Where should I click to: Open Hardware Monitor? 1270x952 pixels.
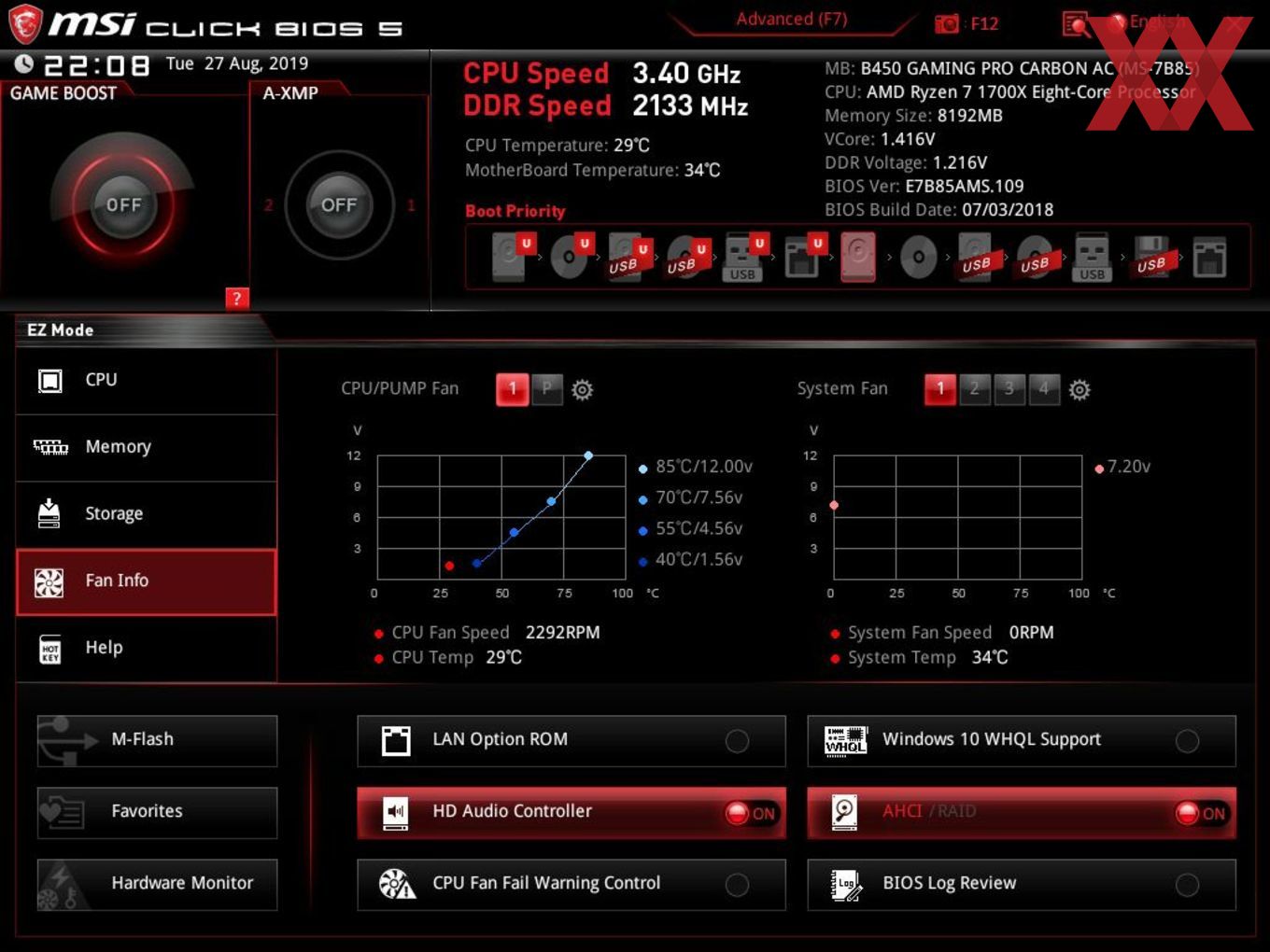point(157,884)
